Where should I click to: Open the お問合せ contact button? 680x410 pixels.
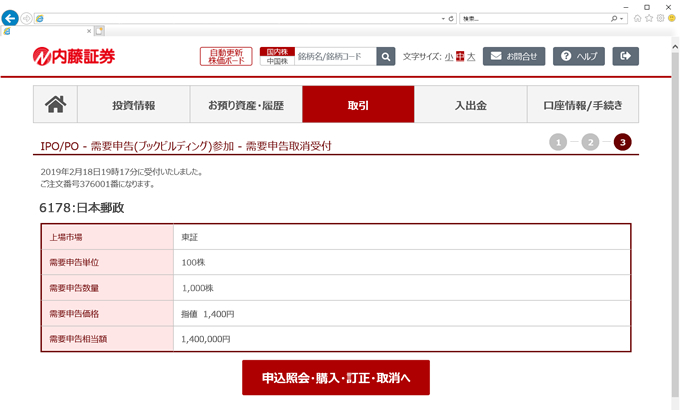coord(514,56)
